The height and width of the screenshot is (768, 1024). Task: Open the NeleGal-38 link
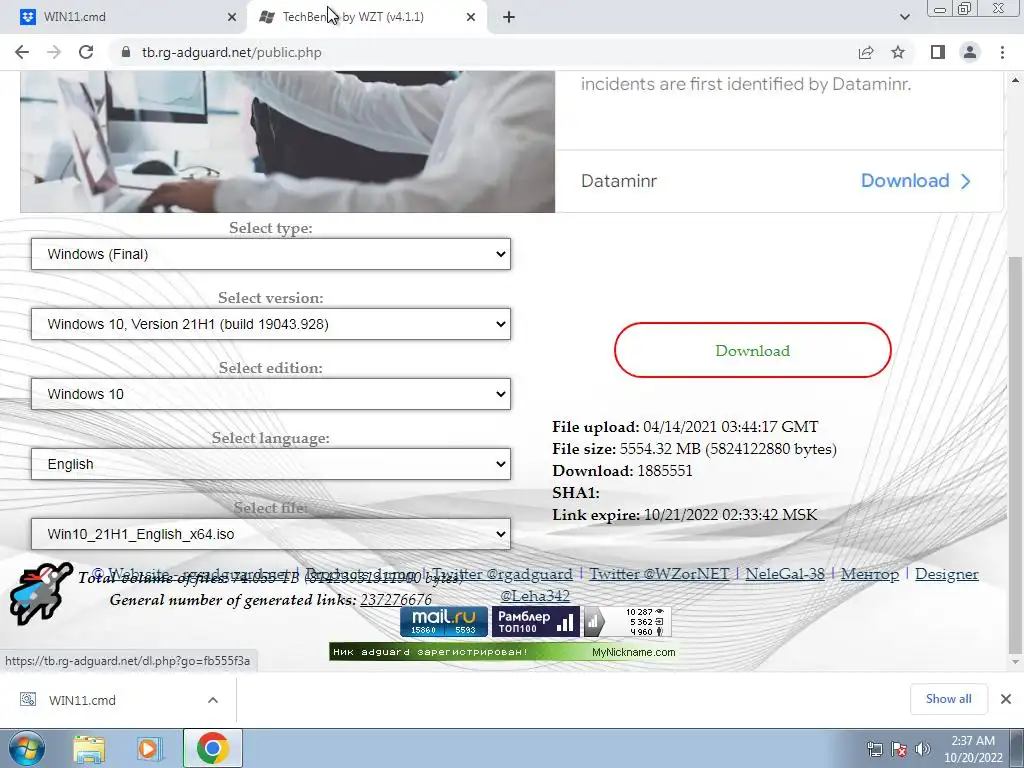[785, 574]
